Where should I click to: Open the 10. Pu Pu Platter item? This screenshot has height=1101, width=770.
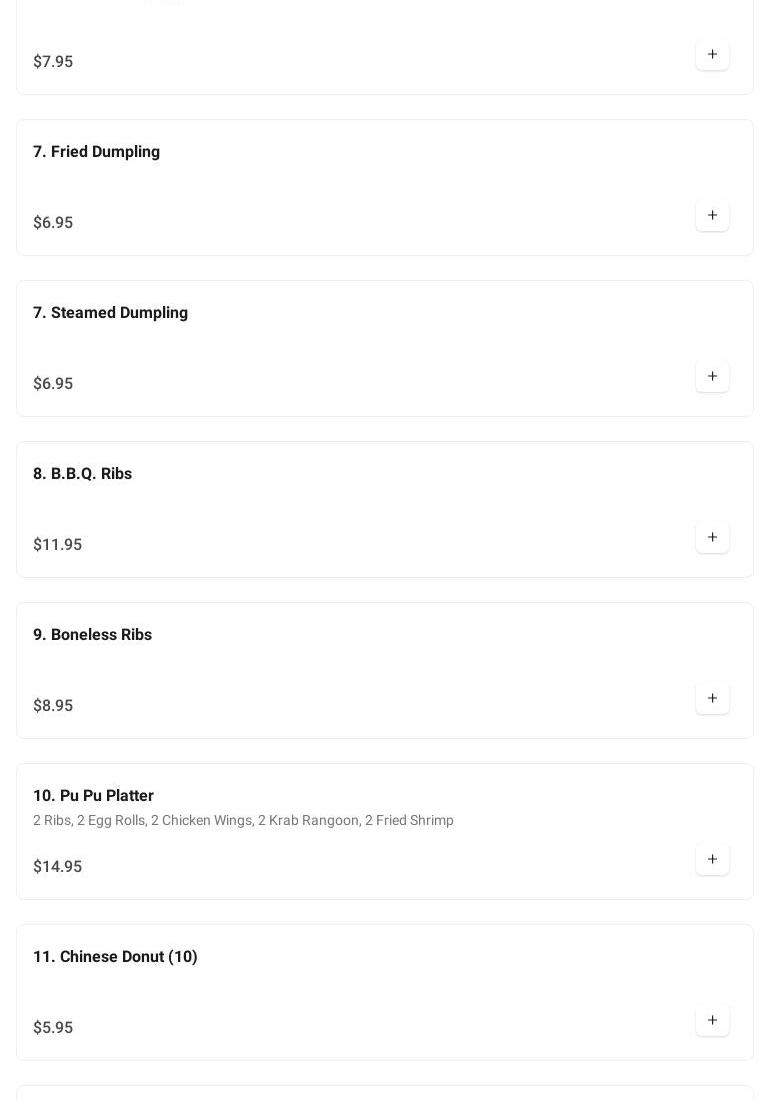[x=93, y=796]
